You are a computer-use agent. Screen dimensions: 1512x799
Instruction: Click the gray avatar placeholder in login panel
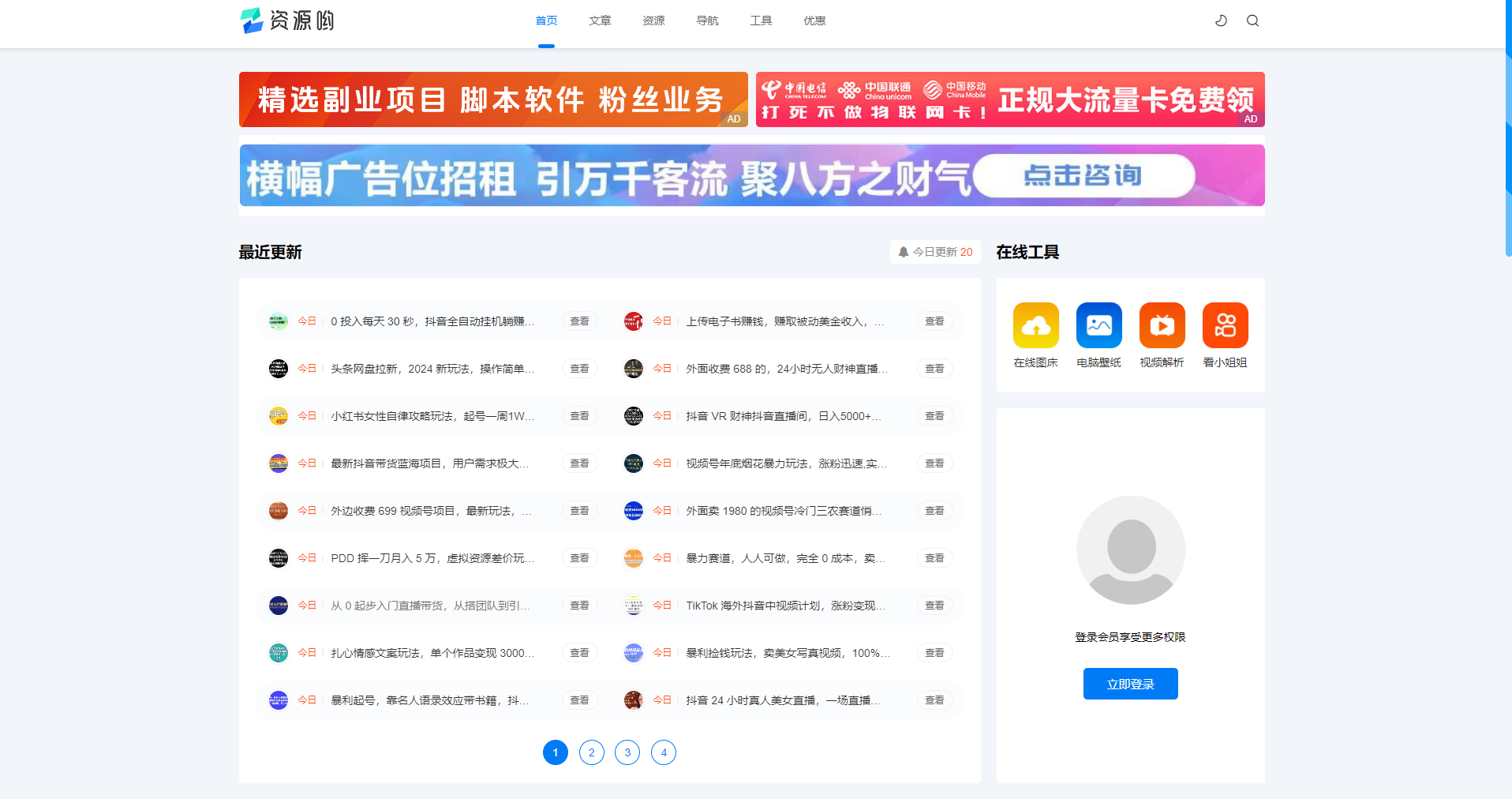(1130, 550)
